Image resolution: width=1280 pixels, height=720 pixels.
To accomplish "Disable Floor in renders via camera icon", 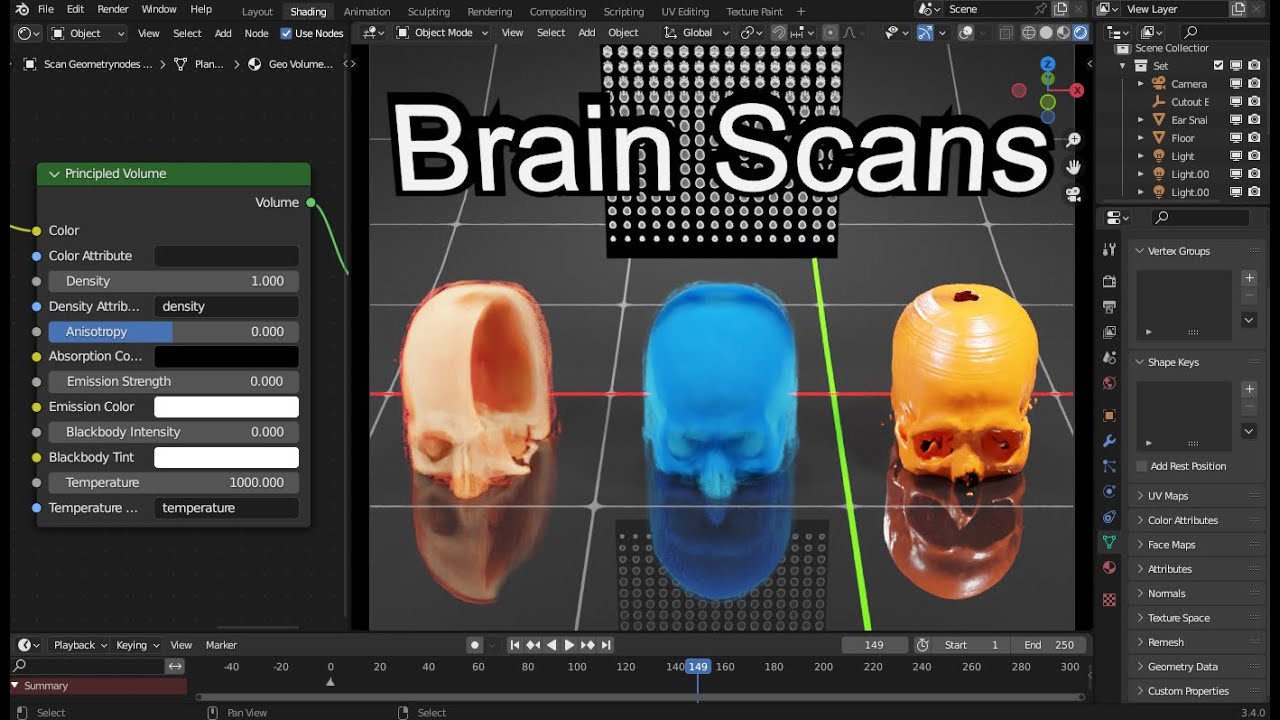I will coord(1254,138).
